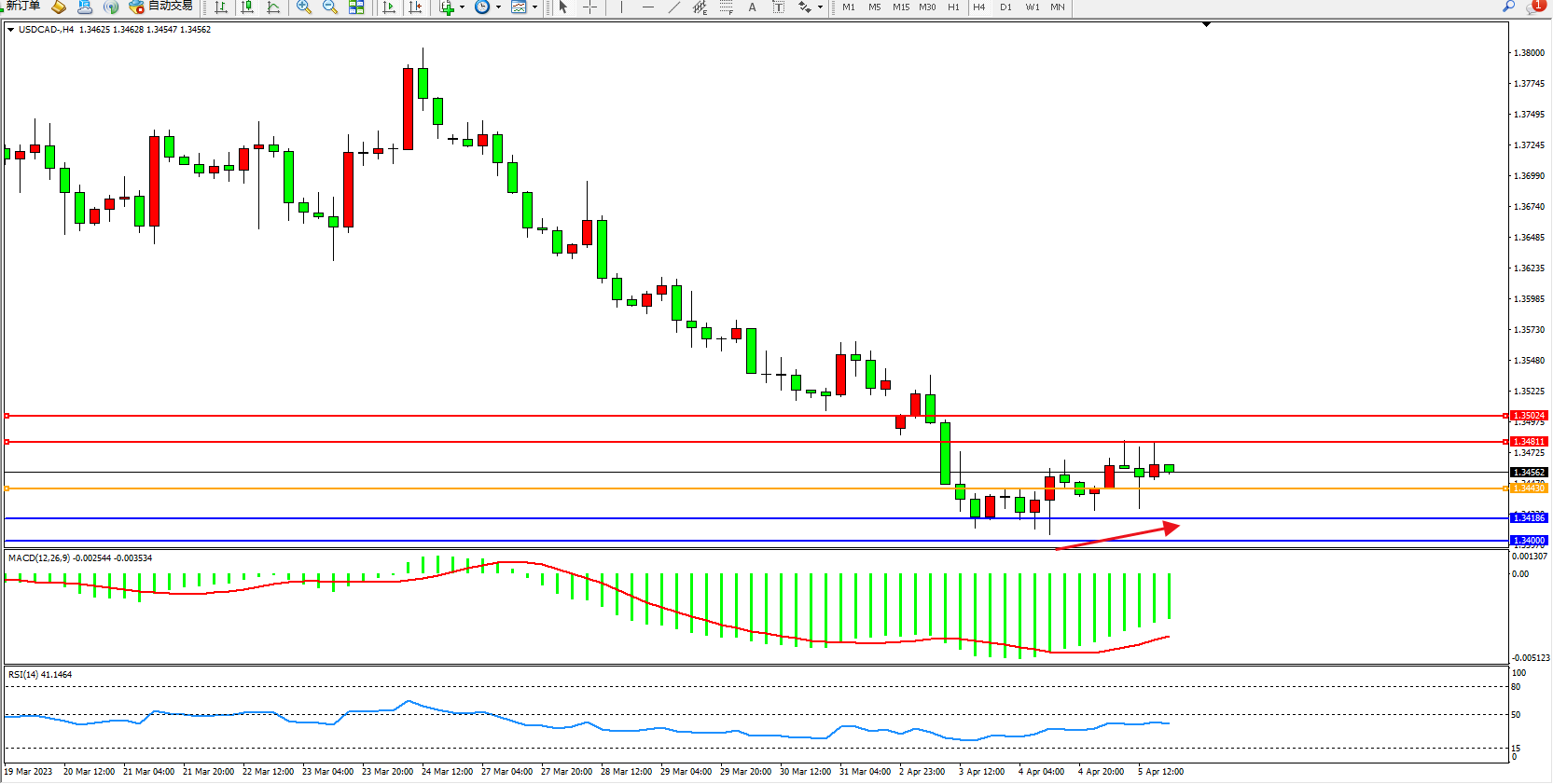1553x784 pixels.
Task: Select the crosshair cursor tool
Action: click(589, 7)
